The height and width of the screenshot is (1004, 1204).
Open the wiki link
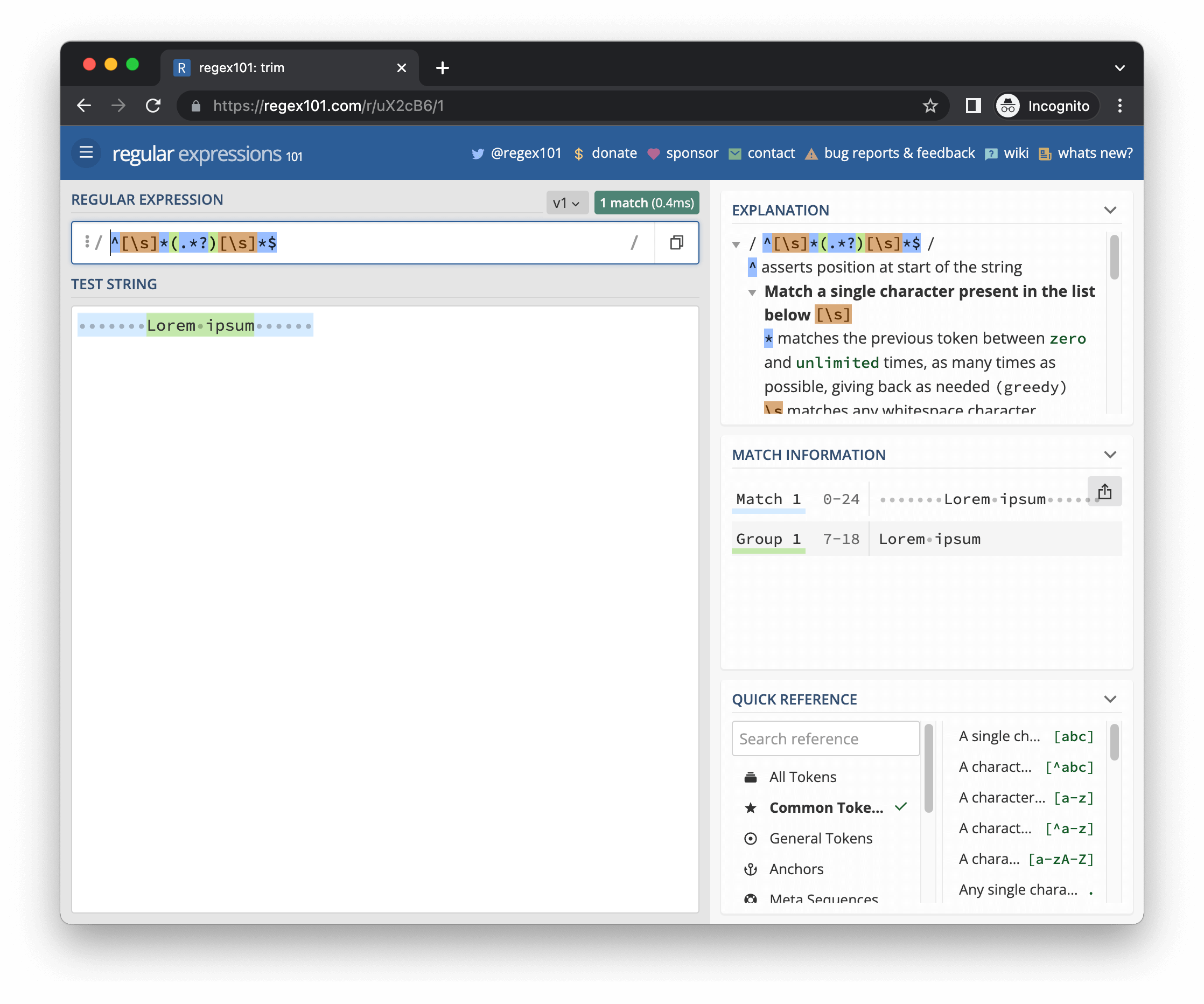click(1016, 153)
